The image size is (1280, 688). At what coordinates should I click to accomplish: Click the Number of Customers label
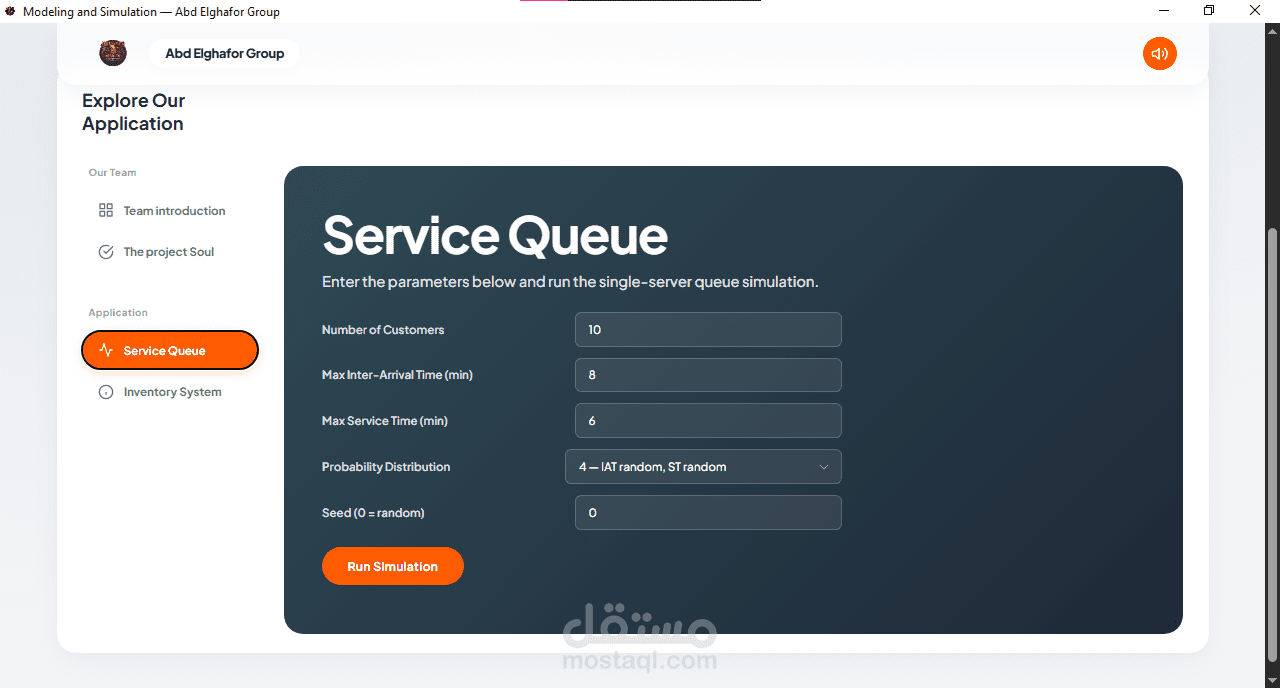coord(383,330)
